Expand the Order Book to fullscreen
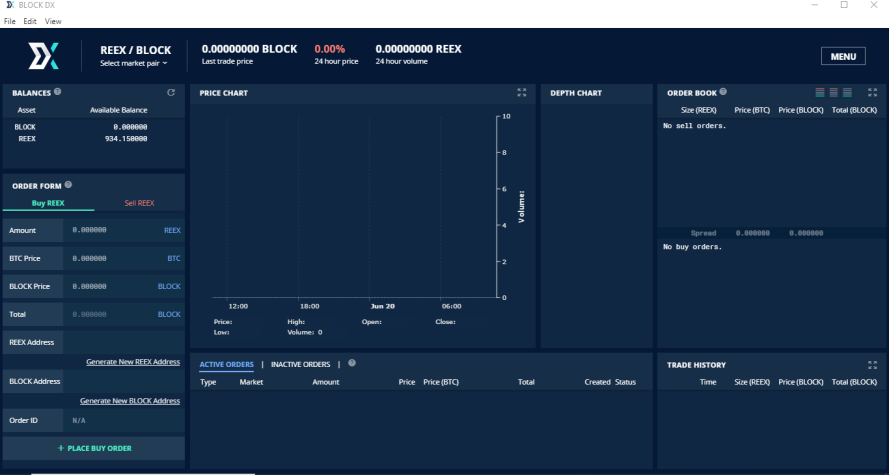This screenshot has height=475, width=889. tap(873, 92)
